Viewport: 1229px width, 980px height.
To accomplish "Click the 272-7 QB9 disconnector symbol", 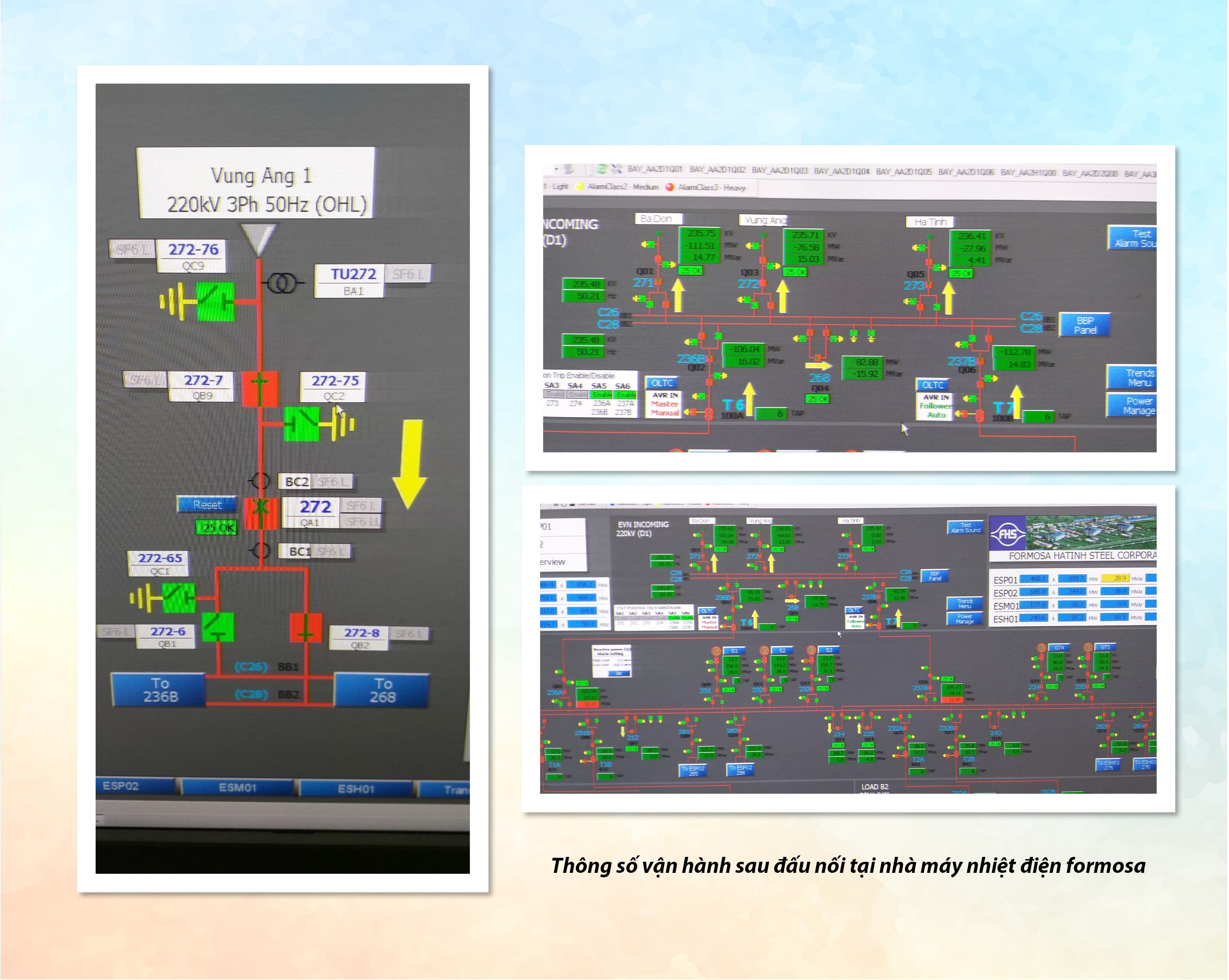I will [260, 389].
